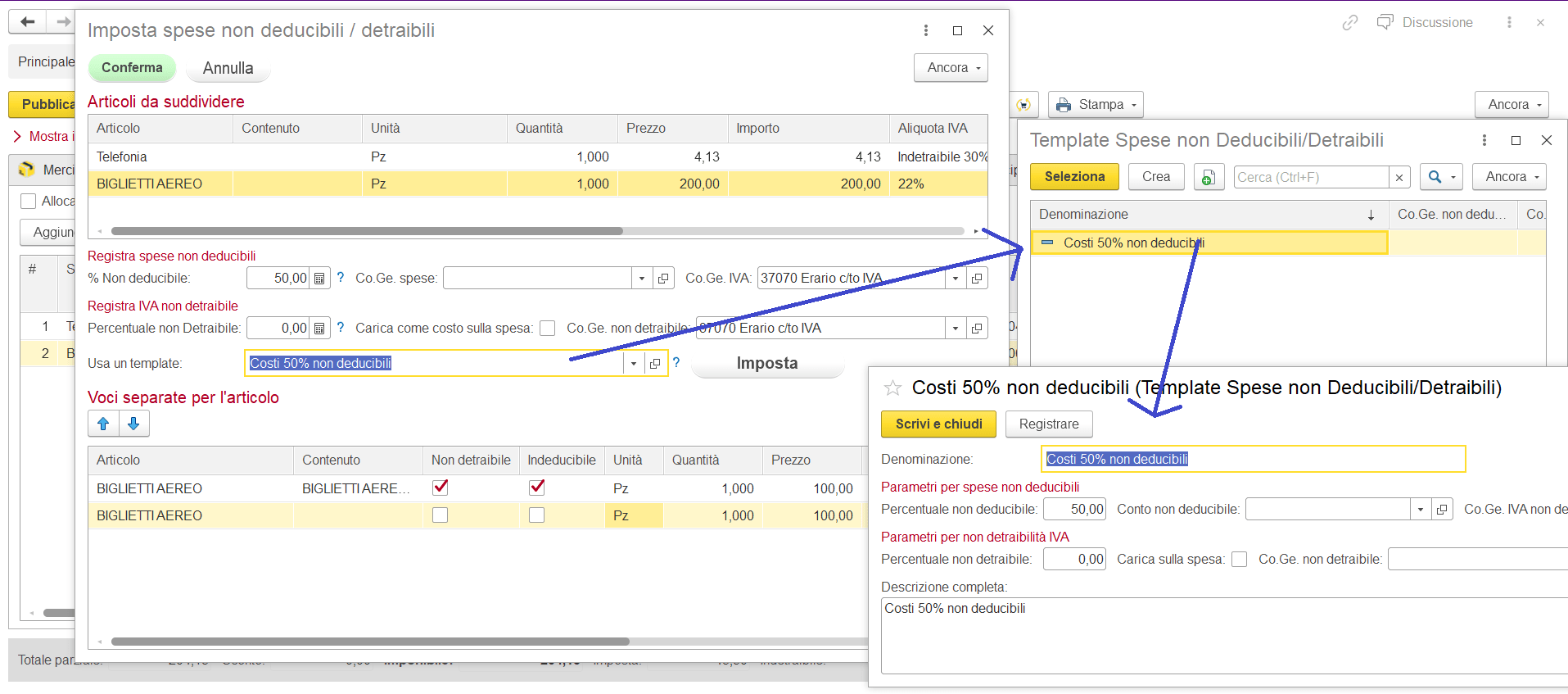Click the Pubblica button in background window
The width and height of the screenshot is (1568, 694).
(43, 105)
